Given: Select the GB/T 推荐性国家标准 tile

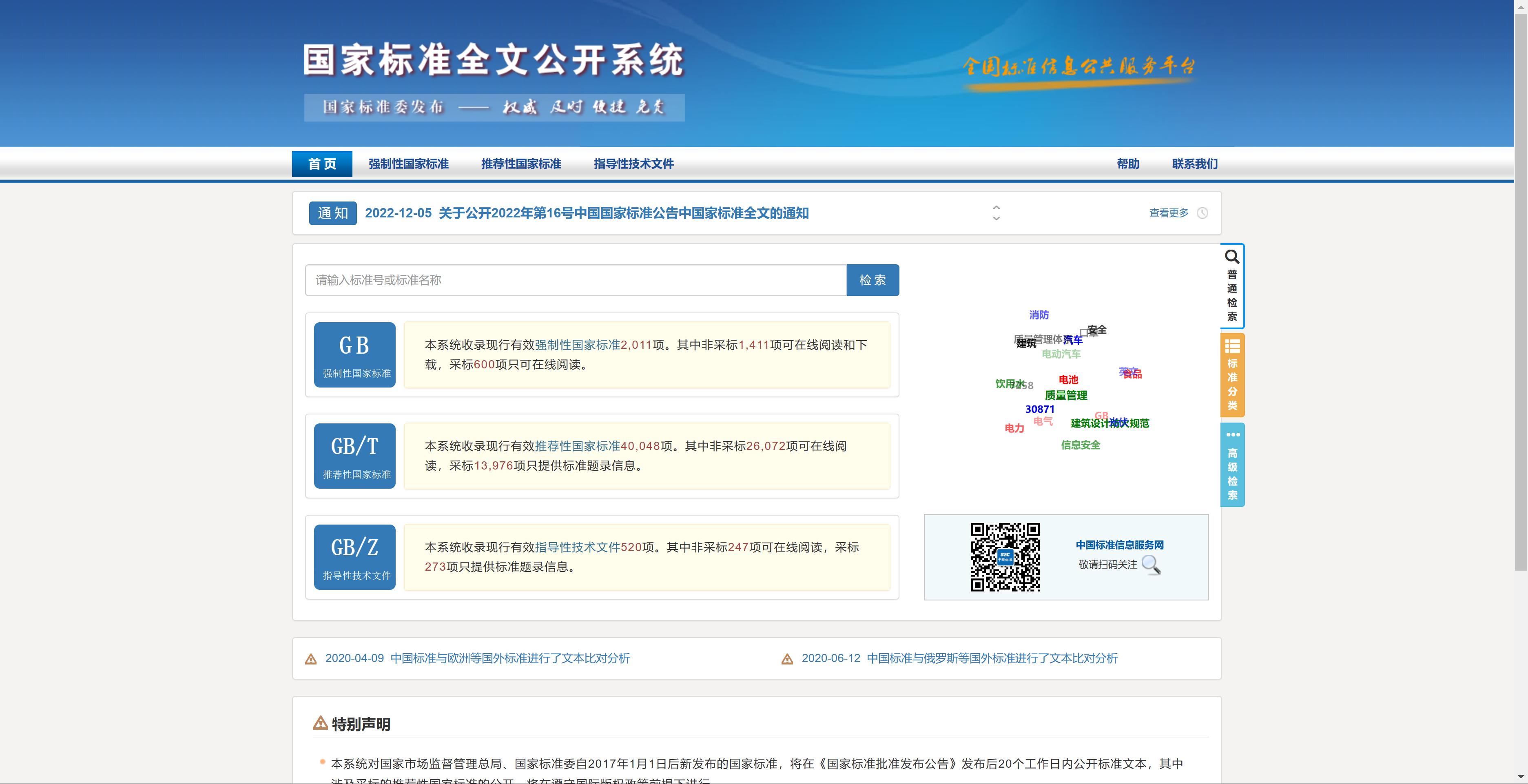Looking at the screenshot, I should tap(354, 456).
